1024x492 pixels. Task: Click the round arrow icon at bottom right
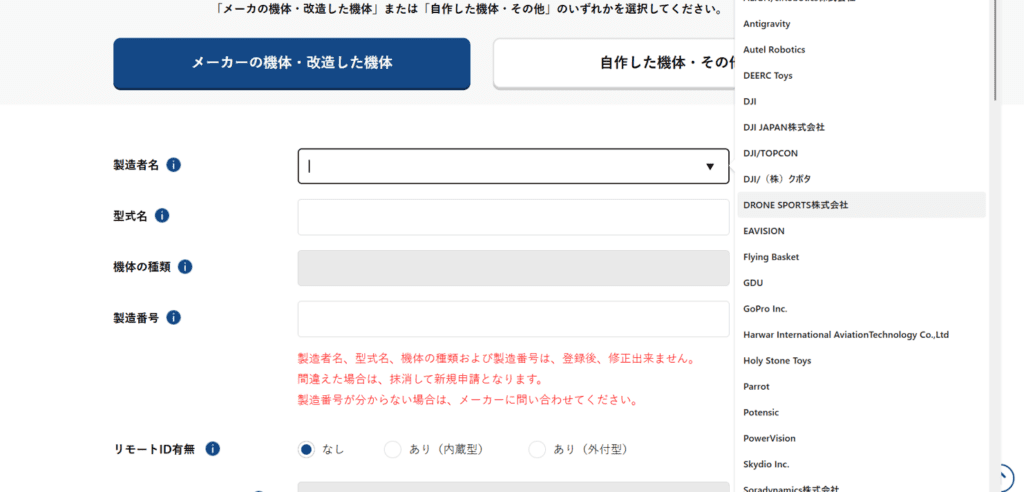[1004, 476]
